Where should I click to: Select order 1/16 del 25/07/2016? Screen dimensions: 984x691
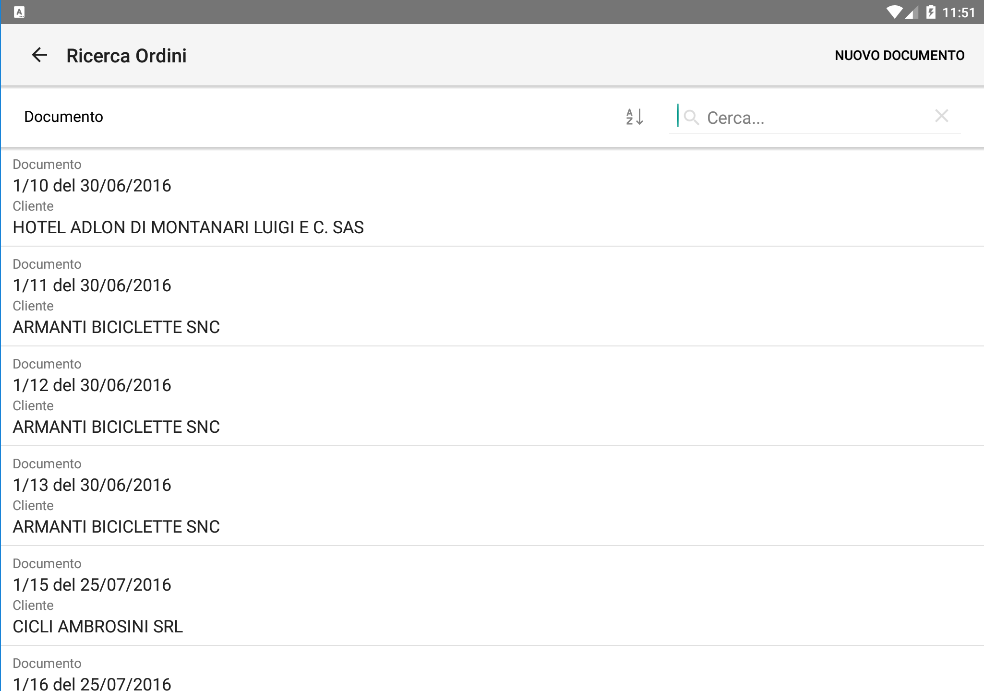(92, 683)
